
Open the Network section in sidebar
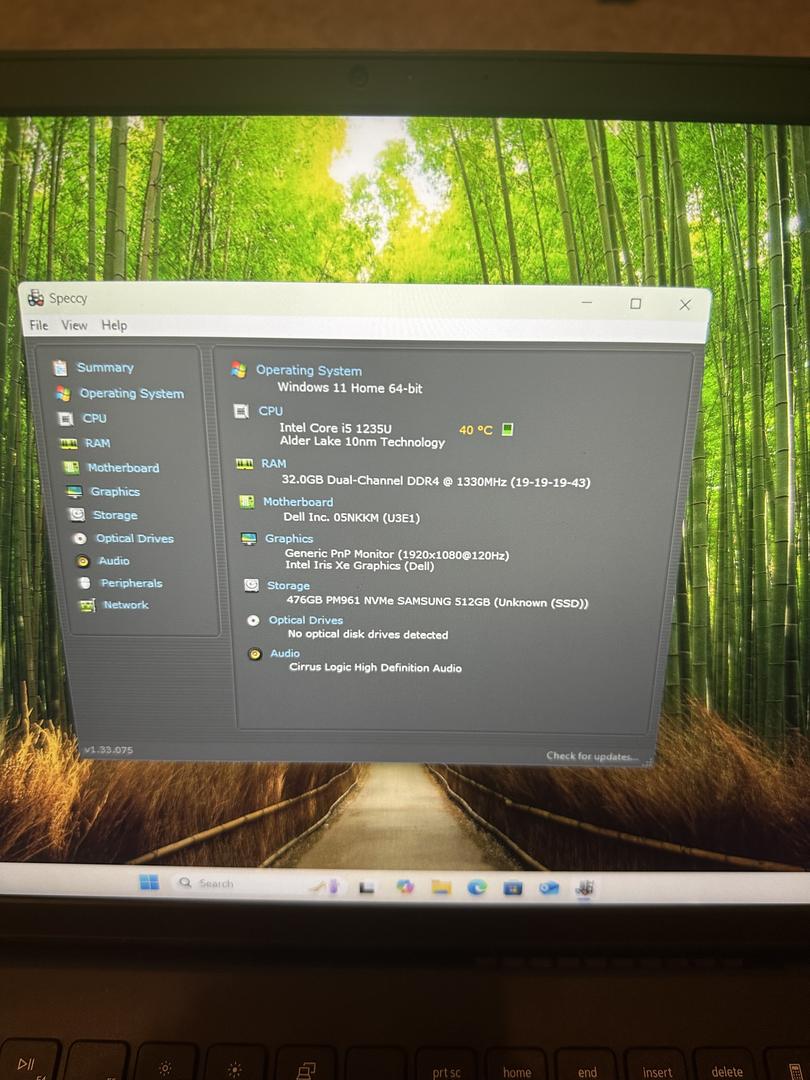125,605
